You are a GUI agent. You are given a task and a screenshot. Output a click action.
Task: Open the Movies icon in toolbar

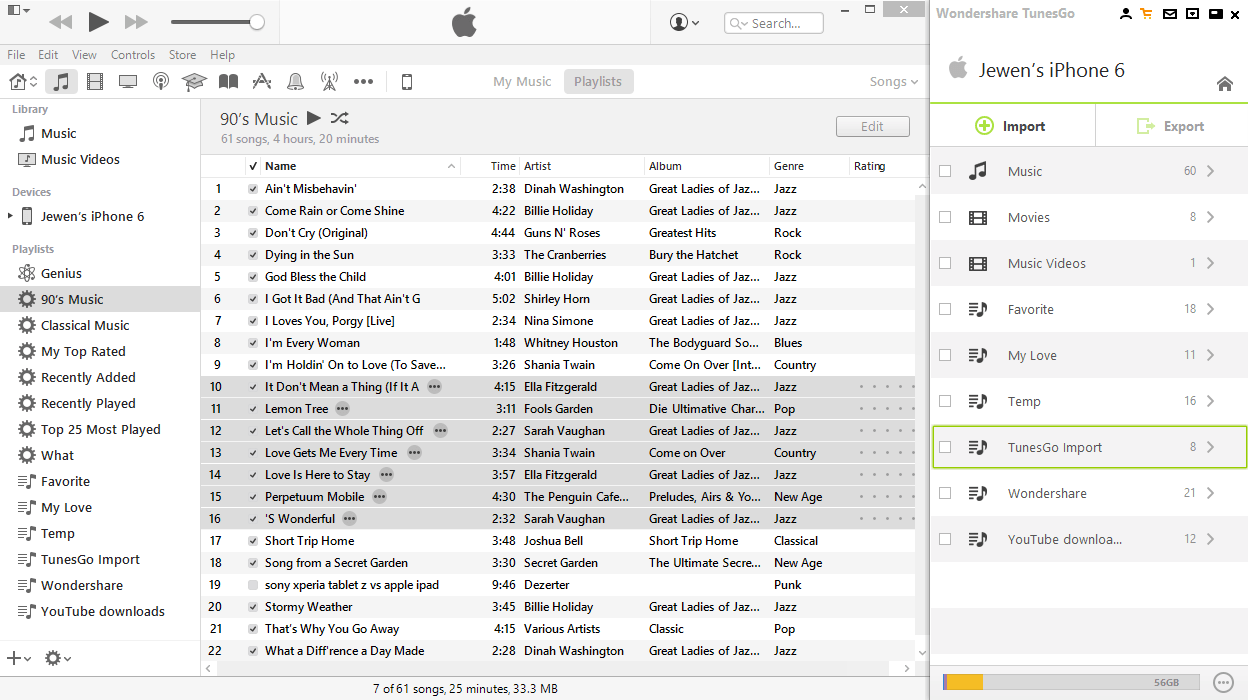(x=95, y=82)
